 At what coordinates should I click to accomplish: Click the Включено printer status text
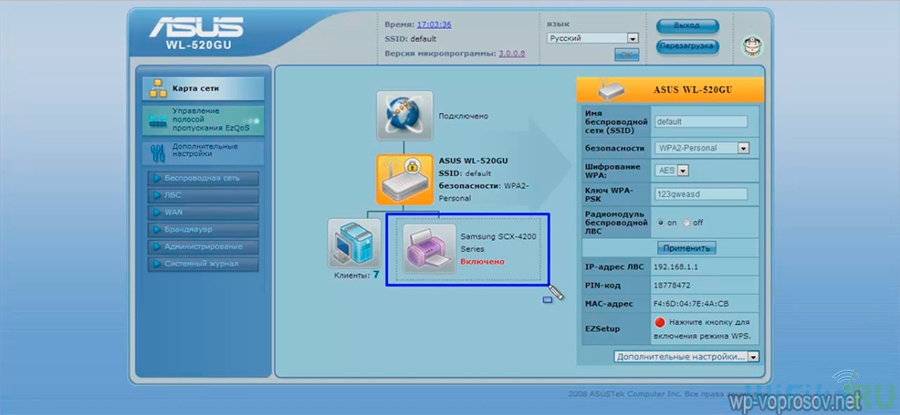click(482, 262)
